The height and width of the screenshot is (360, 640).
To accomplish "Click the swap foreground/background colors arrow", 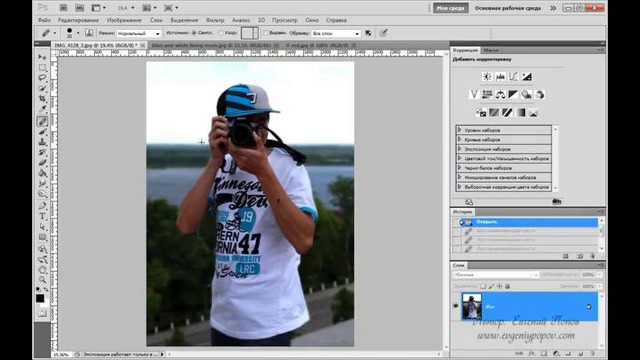I will (46, 289).
